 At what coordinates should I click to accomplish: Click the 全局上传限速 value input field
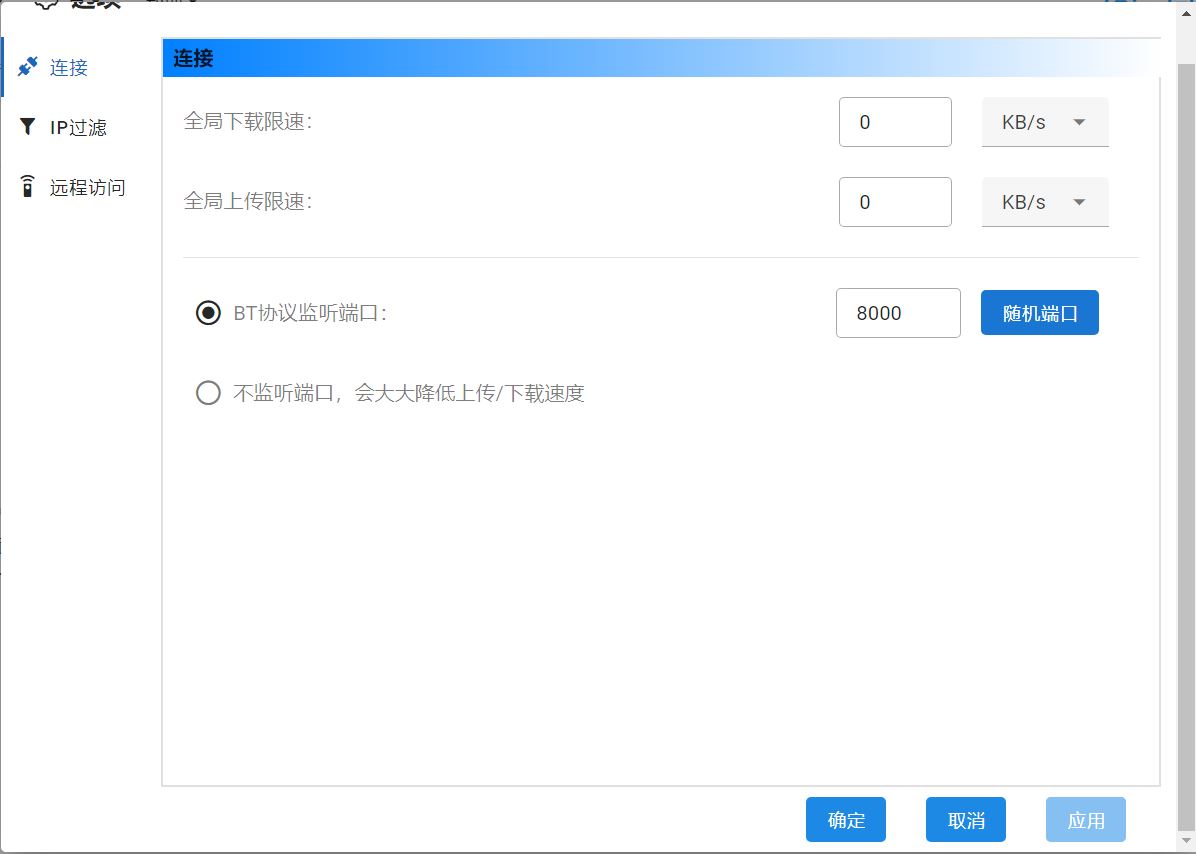tap(895, 202)
